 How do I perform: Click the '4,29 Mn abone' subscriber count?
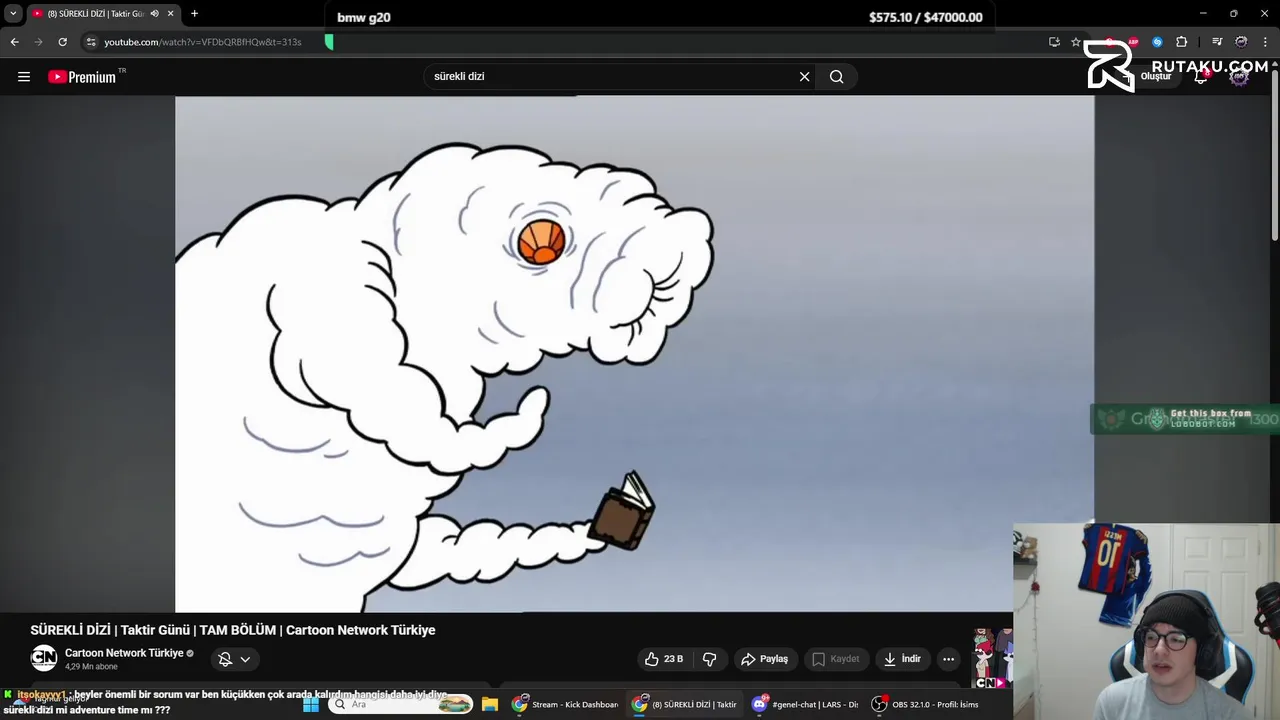(91, 666)
